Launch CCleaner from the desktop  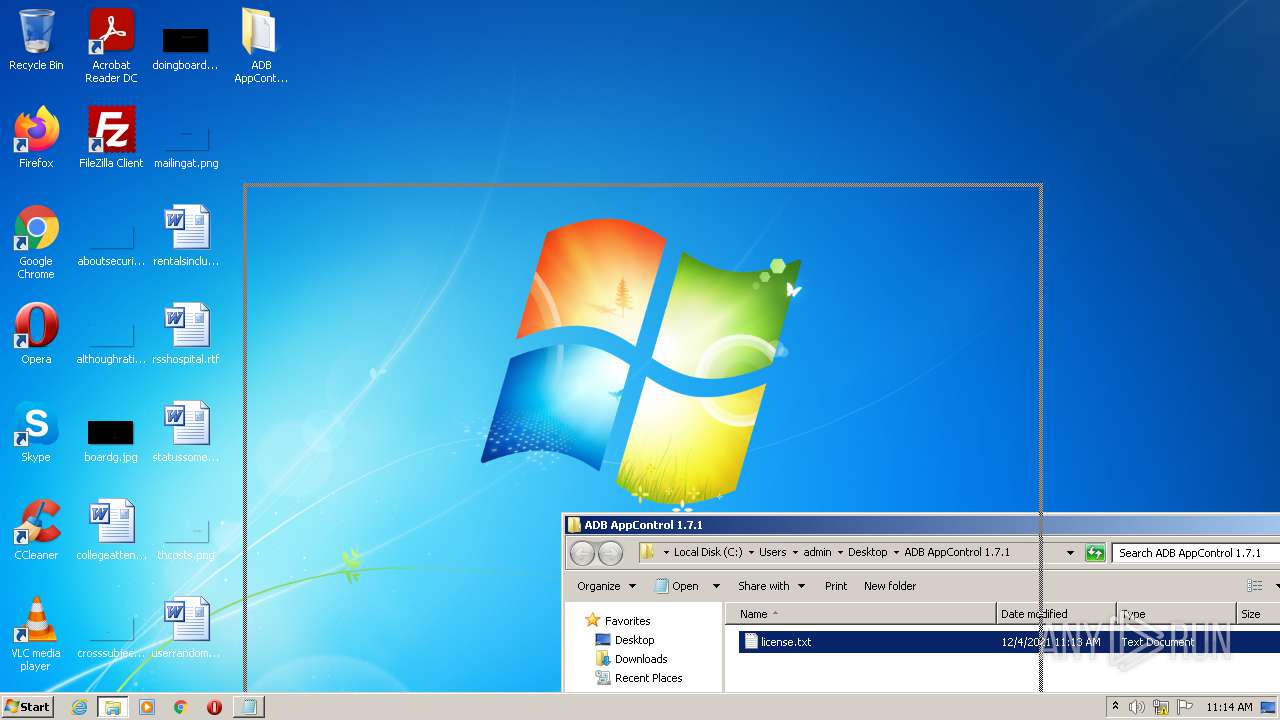[x=36, y=530]
